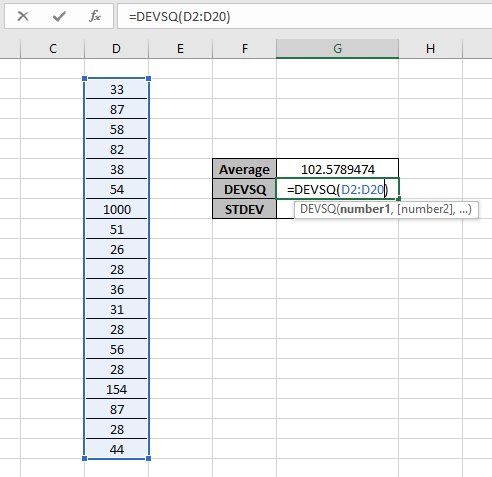Select the Average value cell 102.5789474

pos(337,169)
